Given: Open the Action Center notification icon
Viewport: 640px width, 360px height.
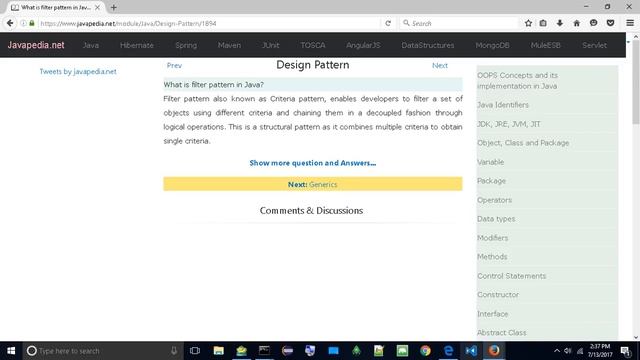Looking at the screenshot, I should coord(625,351).
